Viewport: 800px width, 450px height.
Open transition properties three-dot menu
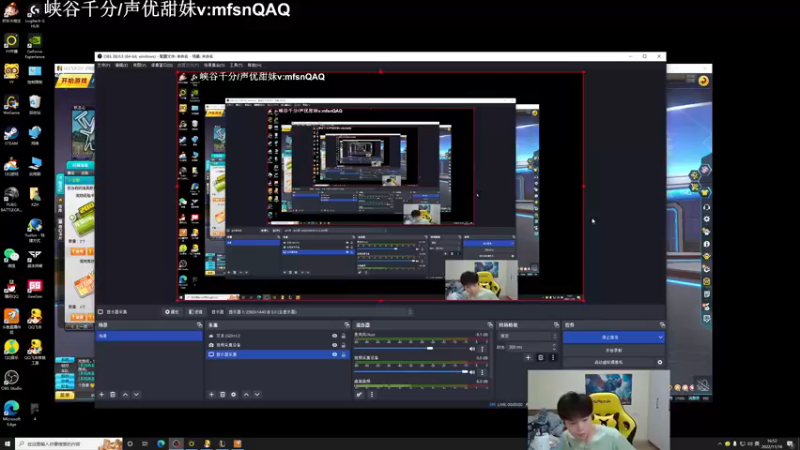pos(553,358)
